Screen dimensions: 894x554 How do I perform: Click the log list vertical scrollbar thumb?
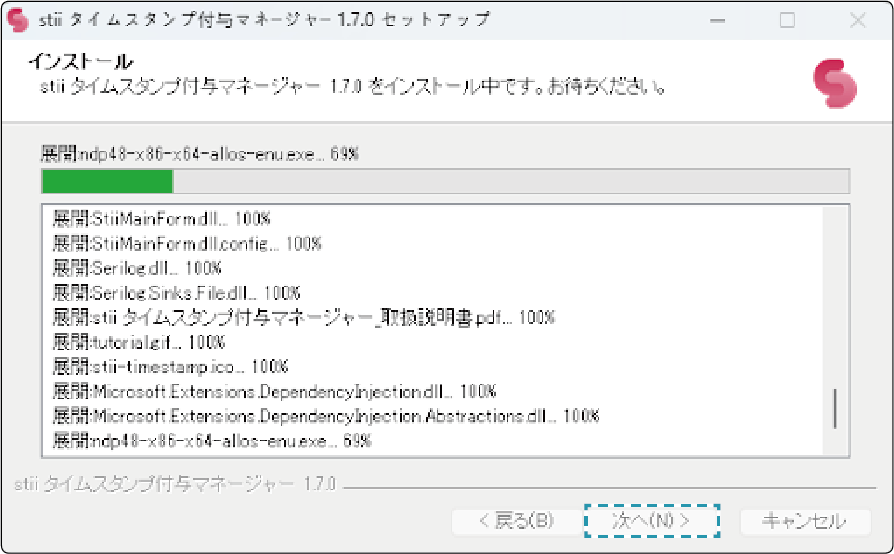pos(835,408)
